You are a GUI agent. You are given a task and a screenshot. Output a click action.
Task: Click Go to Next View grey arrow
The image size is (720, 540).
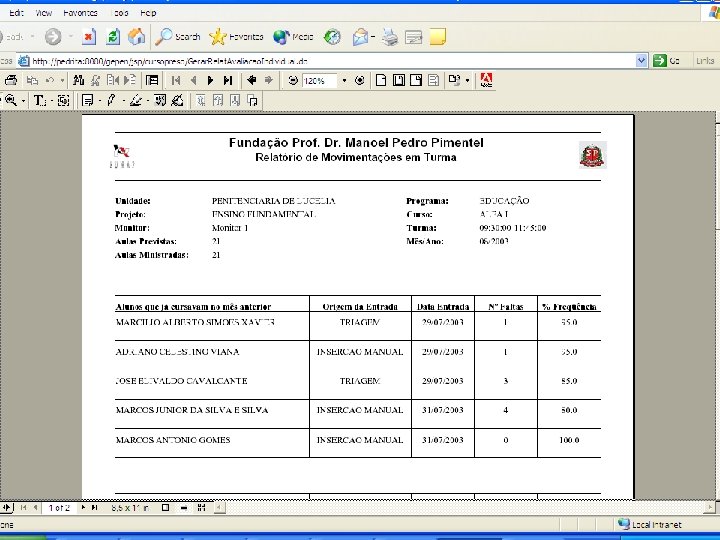269,80
